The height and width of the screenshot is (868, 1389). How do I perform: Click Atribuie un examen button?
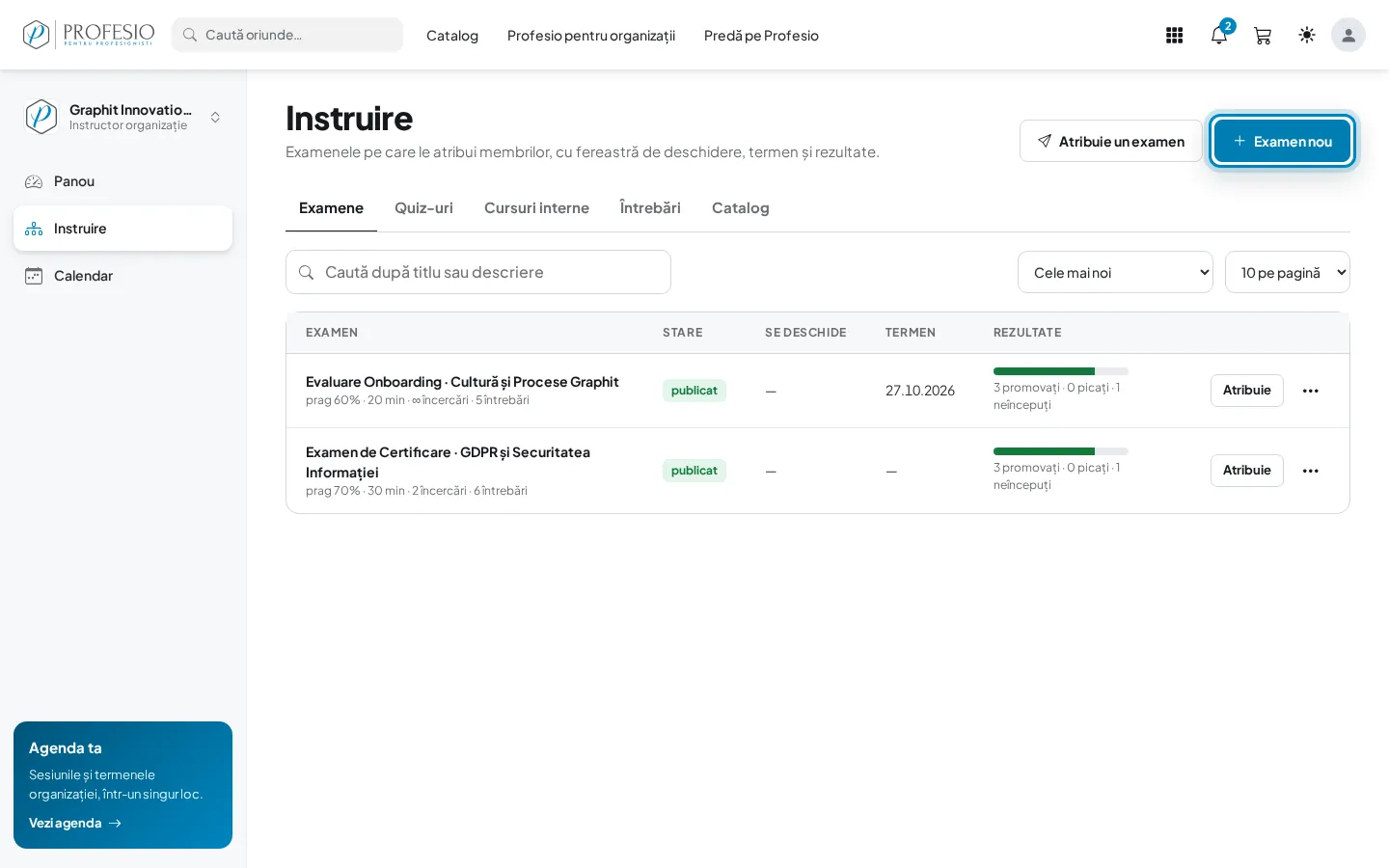tap(1111, 141)
